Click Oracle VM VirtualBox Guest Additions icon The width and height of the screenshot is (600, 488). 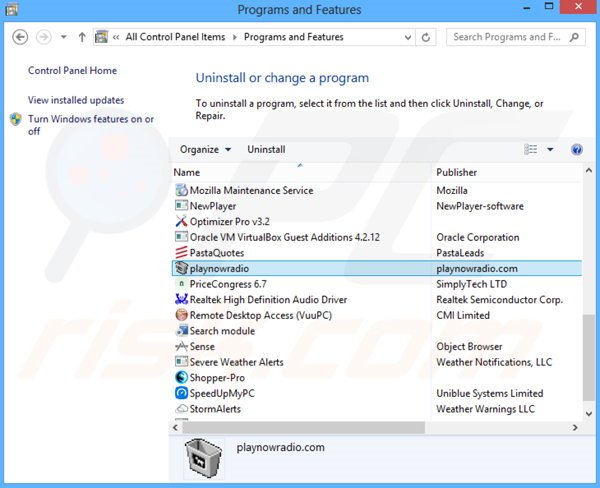click(181, 237)
